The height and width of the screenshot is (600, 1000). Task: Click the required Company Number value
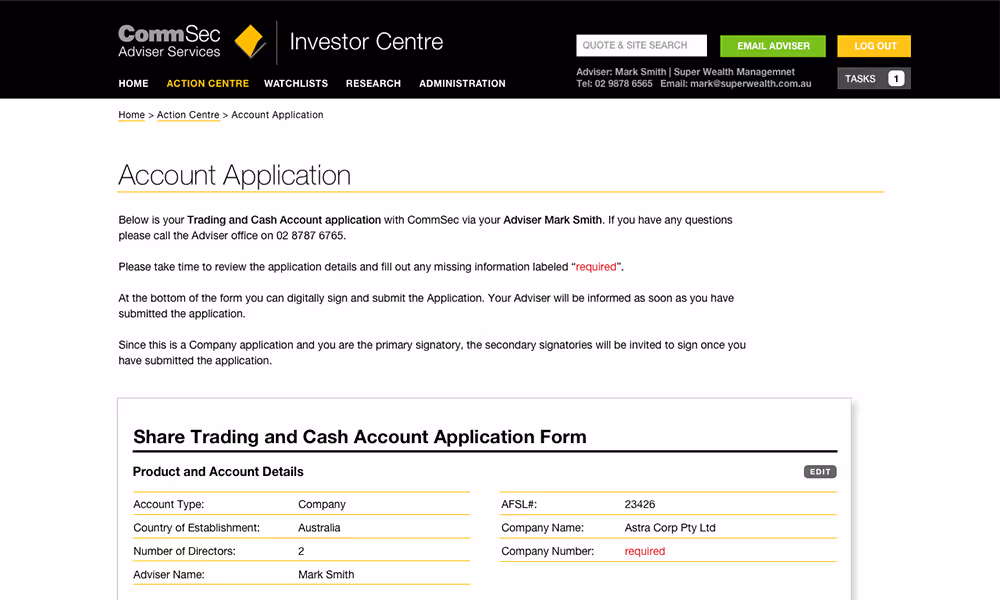[x=645, y=551]
